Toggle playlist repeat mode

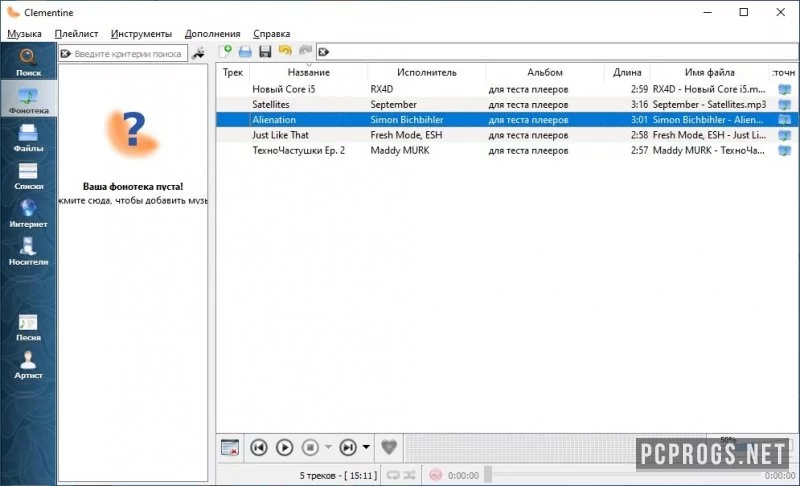click(x=393, y=475)
